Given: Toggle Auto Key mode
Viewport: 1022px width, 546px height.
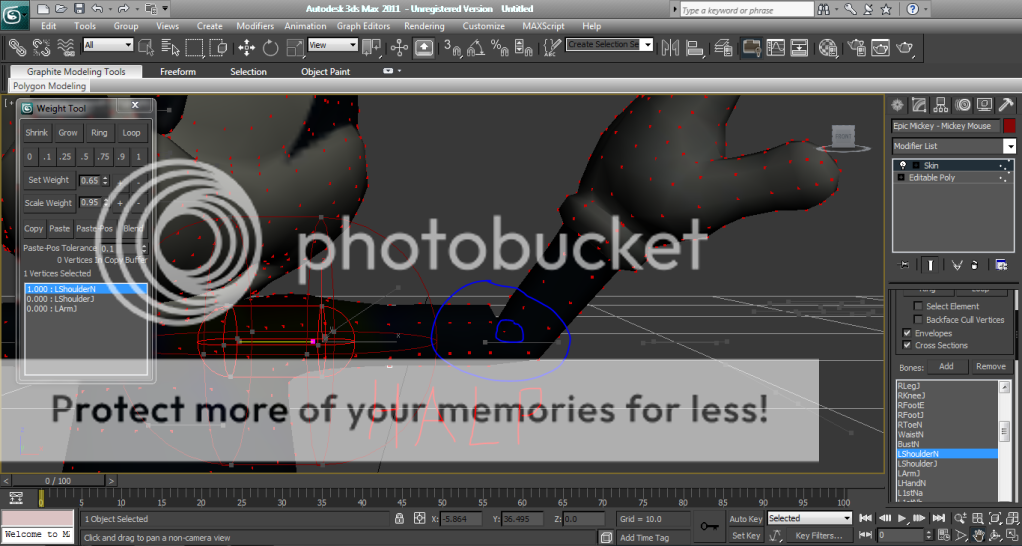Looking at the screenshot, I should point(745,519).
